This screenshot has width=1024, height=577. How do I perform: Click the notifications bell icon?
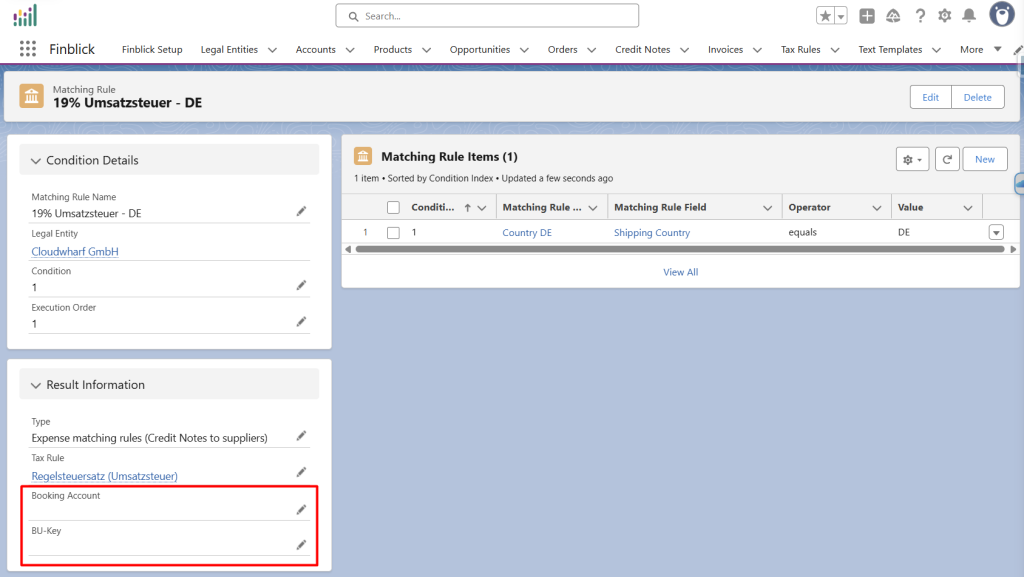(x=968, y=16)
